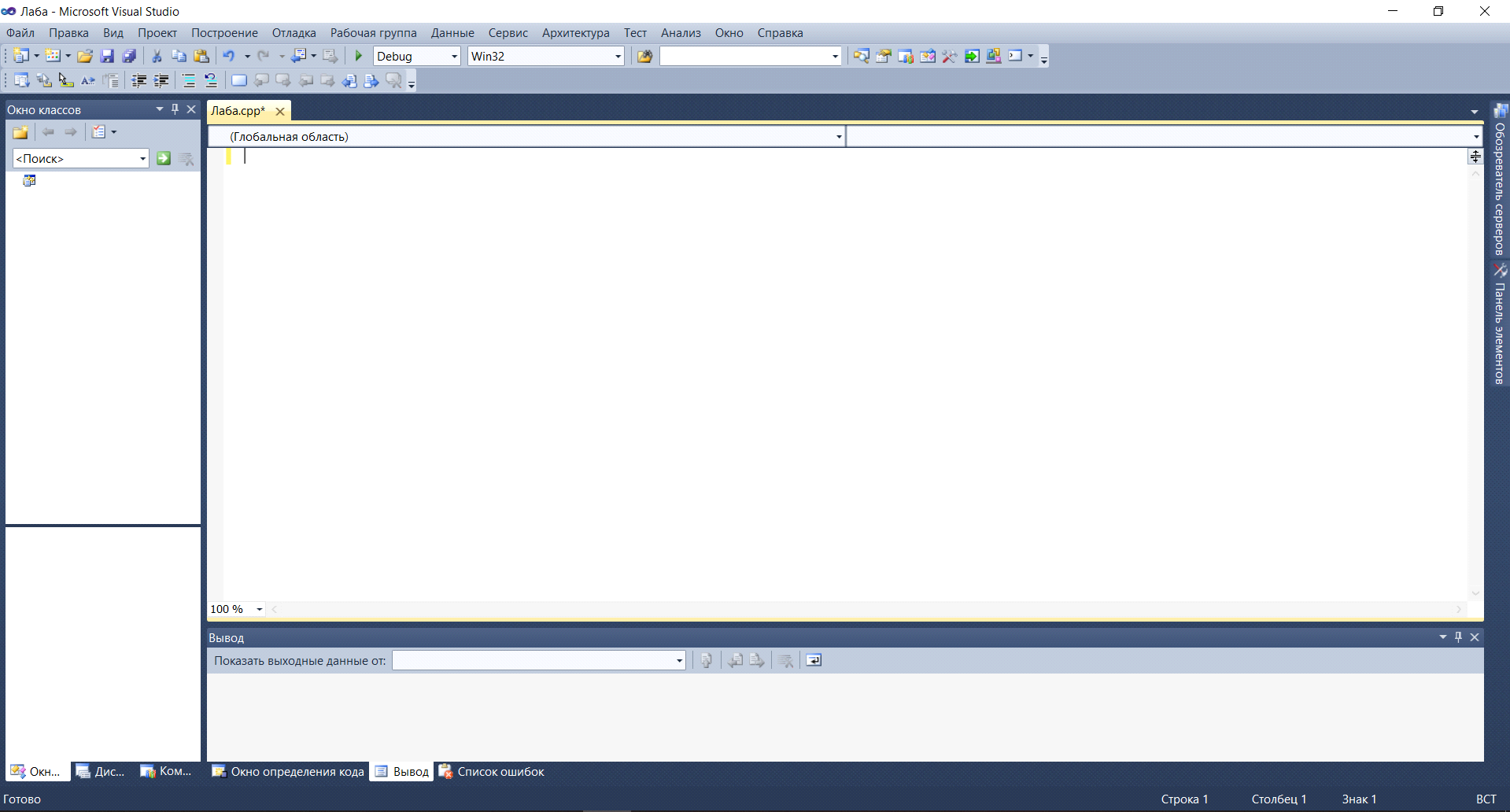This screenshot has height=812, width=1510.
Task: Save the current file with the floppy disk icon
Action: [107, 56]
